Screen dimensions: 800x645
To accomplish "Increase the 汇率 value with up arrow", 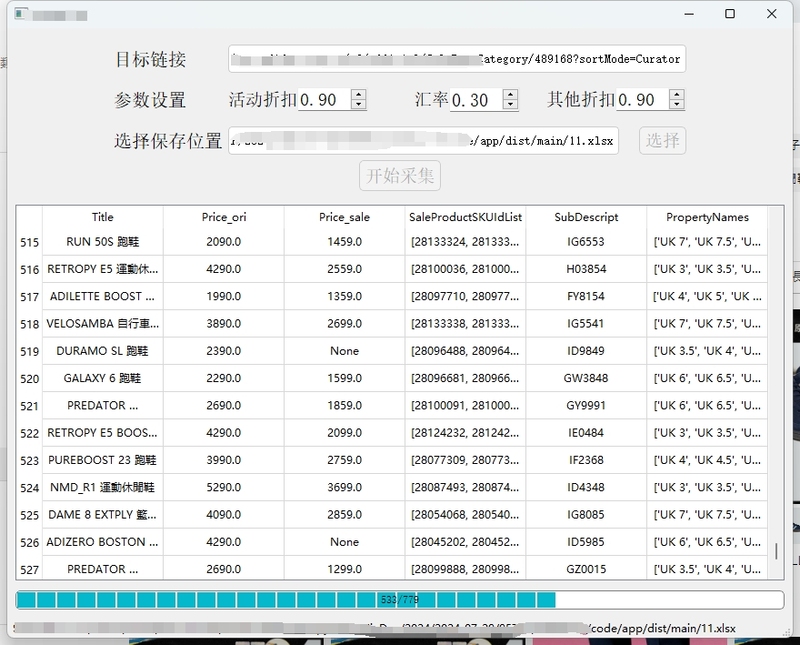I will (510, 94).
